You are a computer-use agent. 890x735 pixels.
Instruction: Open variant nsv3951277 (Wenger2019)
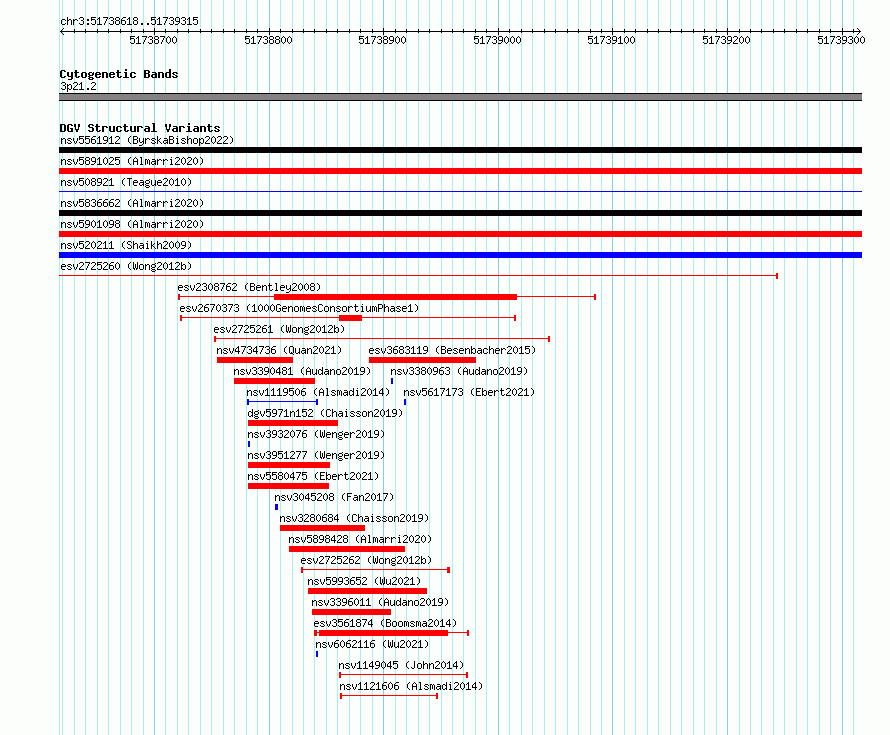316,455
